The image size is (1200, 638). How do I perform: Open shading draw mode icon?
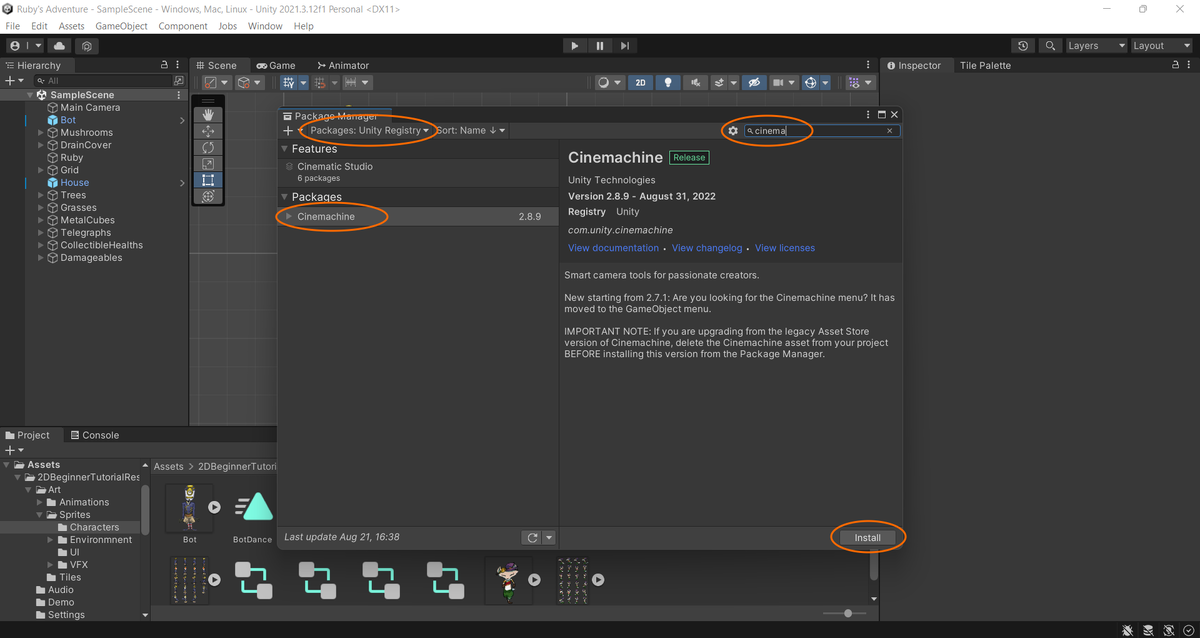pos(608,83)
